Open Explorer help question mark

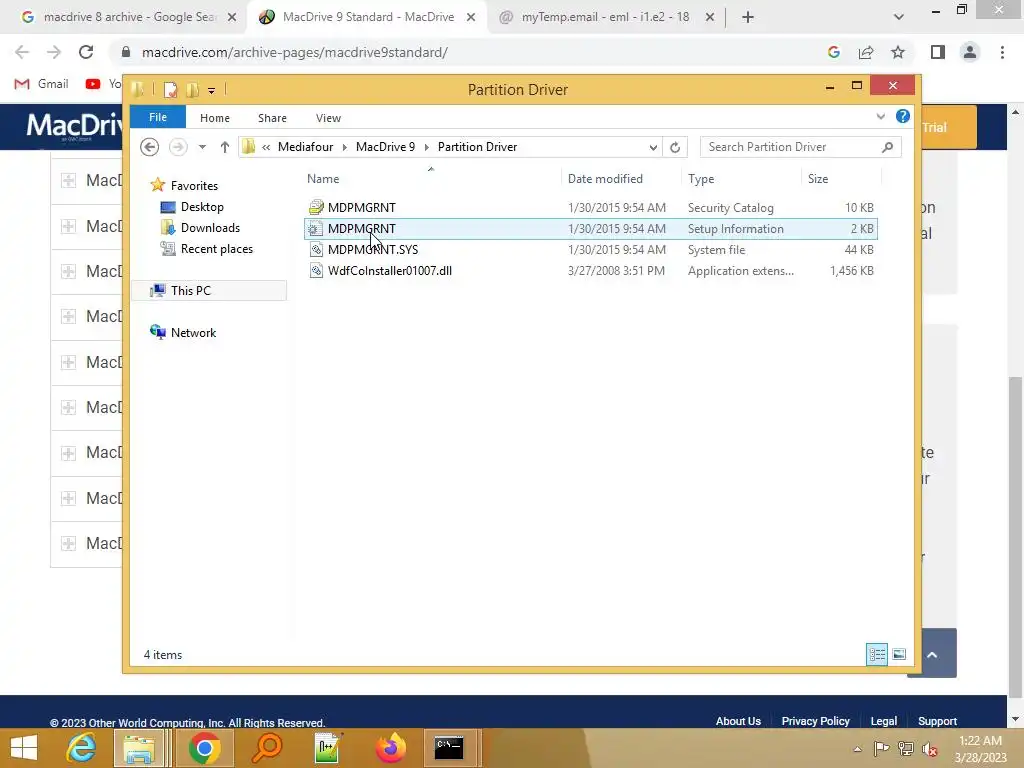point(903,116)
